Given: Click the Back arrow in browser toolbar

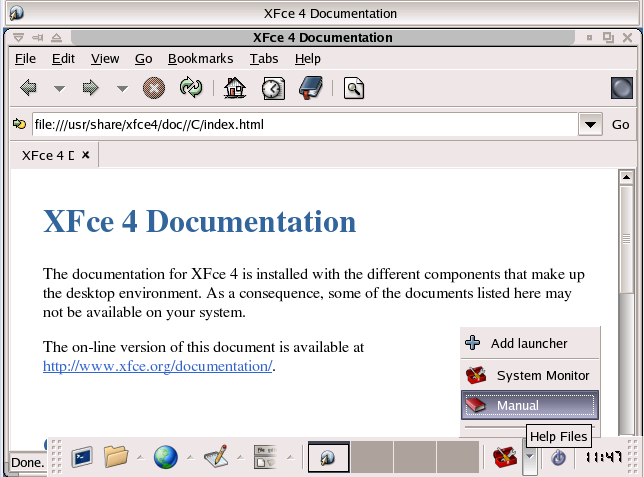Looking at the screenshot, I should pyautogui.click(x=28, y=88).
